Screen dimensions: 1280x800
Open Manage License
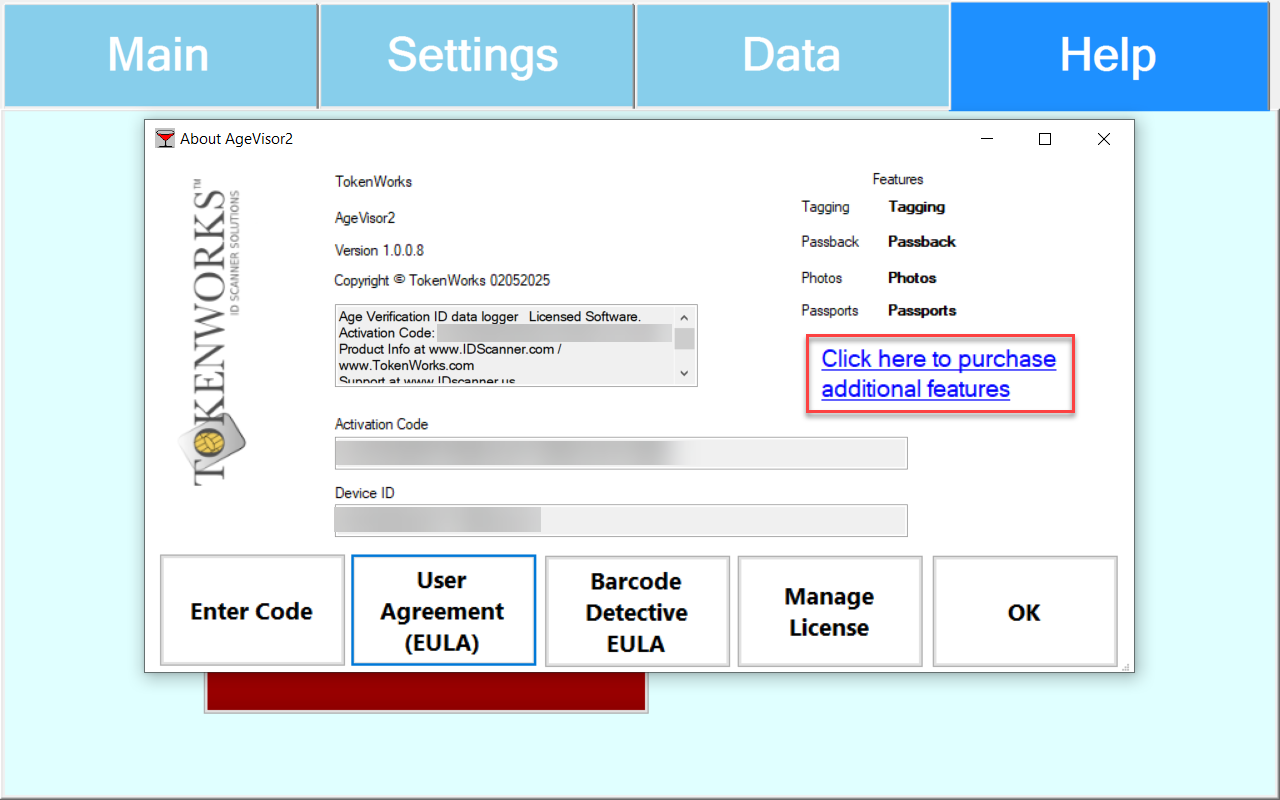click(830, 611)
